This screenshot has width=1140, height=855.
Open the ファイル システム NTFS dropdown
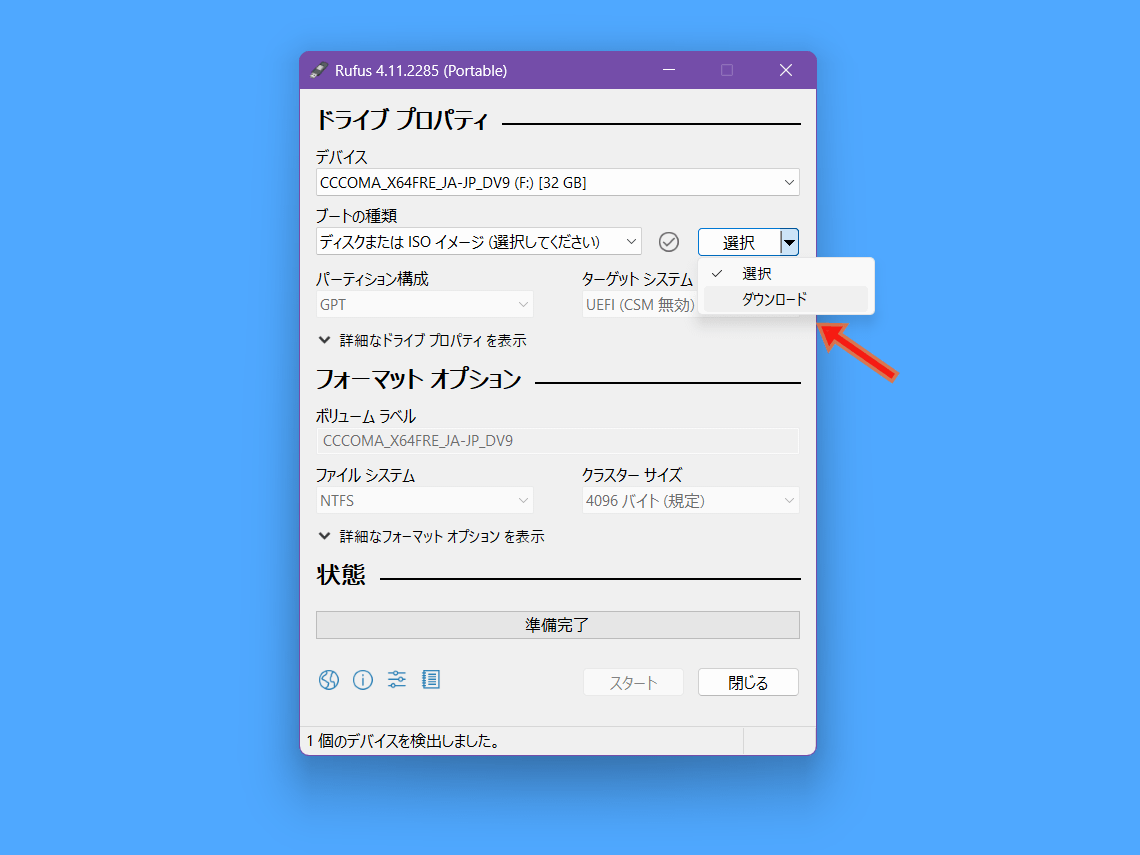pyautogui.click(x=424, y=501)
